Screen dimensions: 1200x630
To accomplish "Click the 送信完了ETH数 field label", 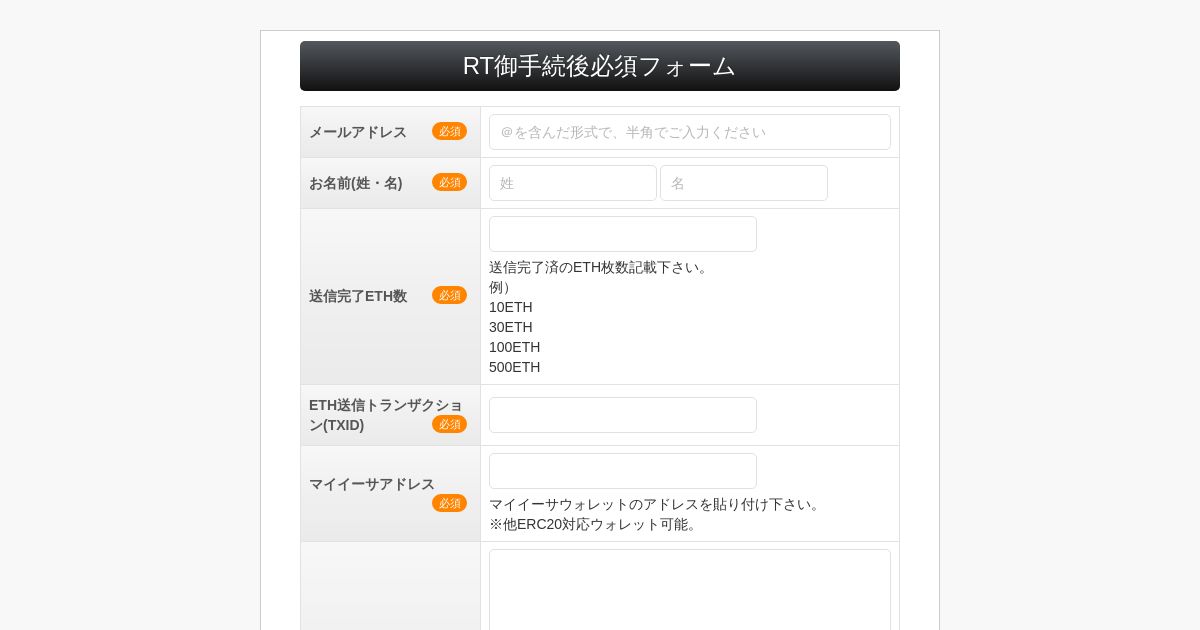I will coord(358,296).
